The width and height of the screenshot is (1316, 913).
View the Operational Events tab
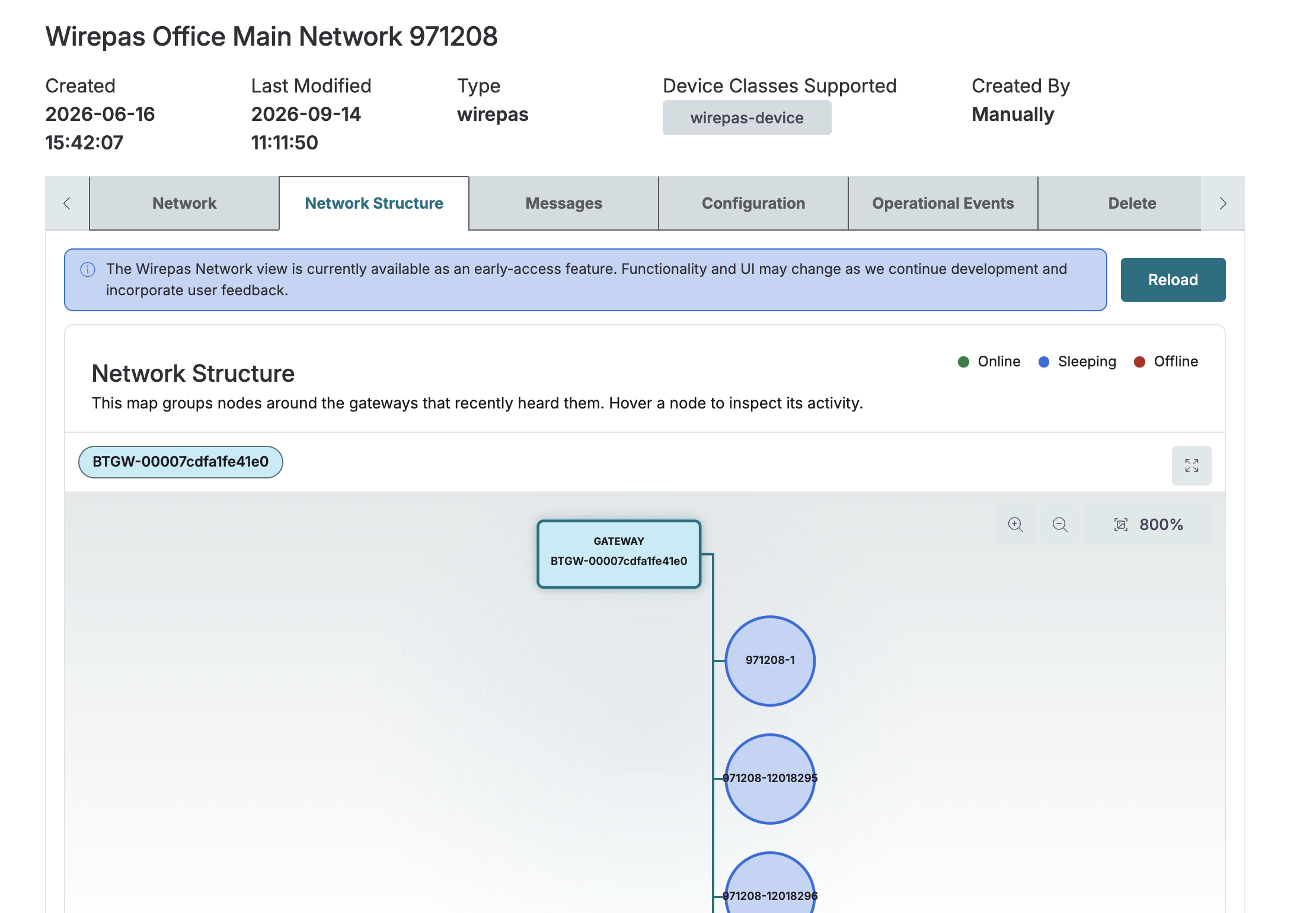[x=943, y=203]
